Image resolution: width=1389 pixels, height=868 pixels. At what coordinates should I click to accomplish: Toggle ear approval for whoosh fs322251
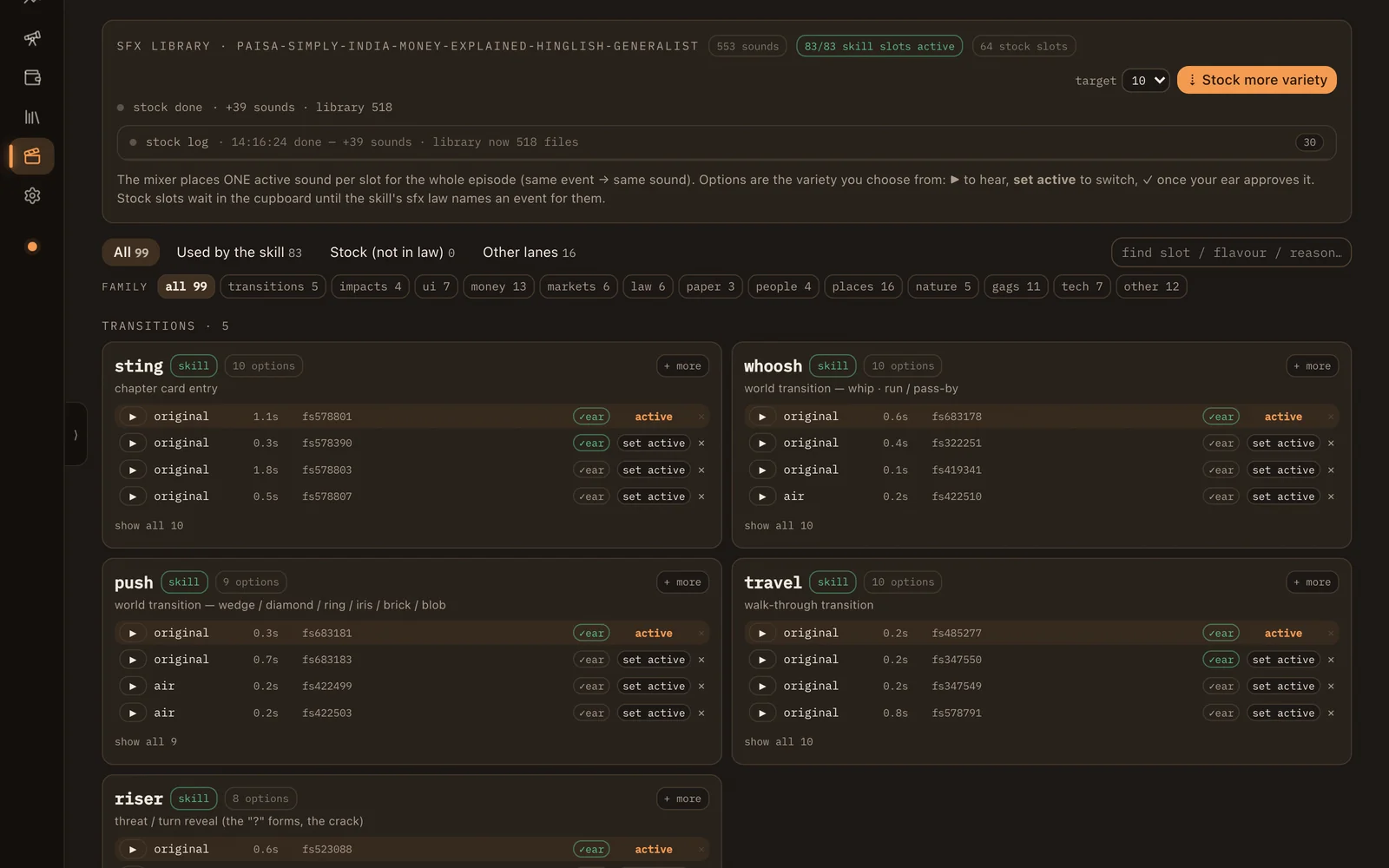pos(1221,444)
